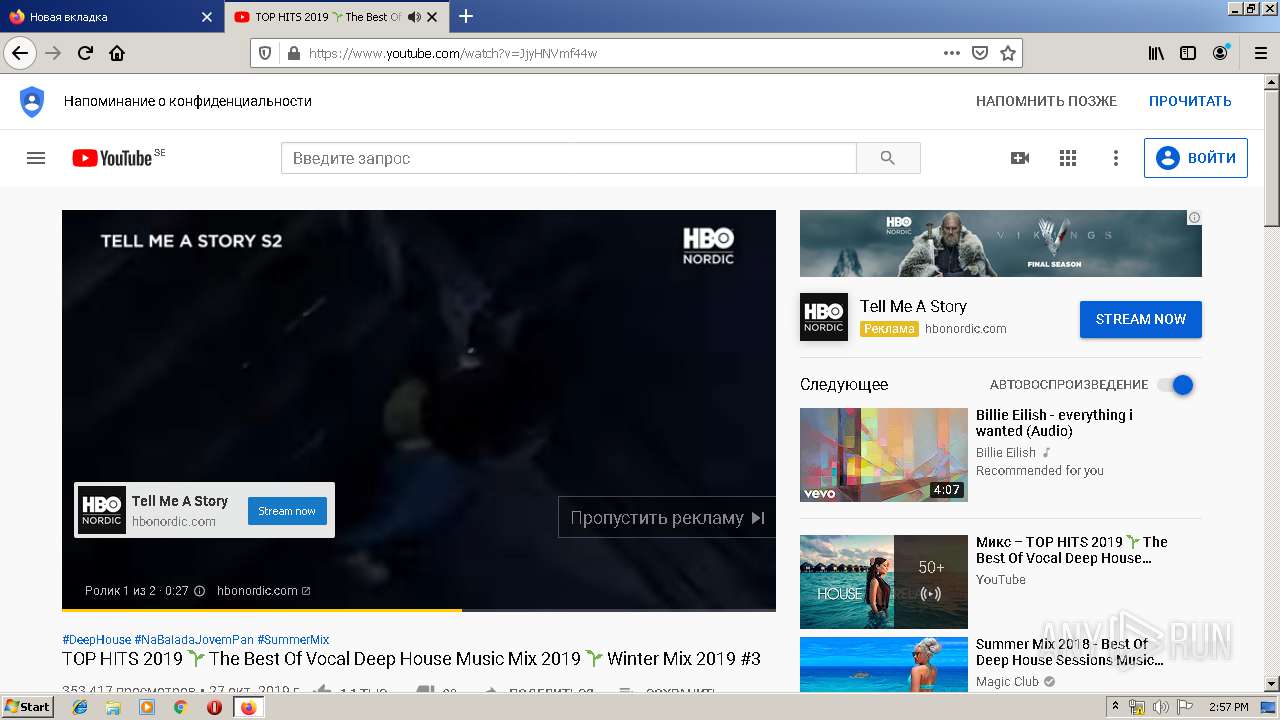The height and width of the screenshot is (720, 1280).
Task: Reload the current page
Action: pyautogui.click(x=85, y=53)
